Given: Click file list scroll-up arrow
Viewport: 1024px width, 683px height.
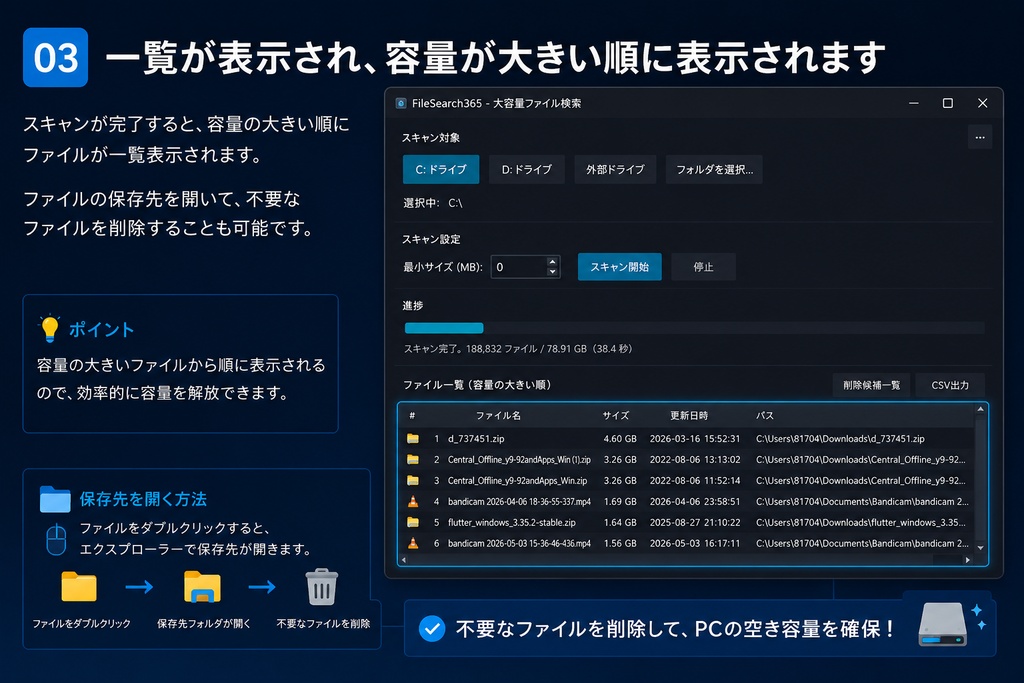Looking at the screenshot, I should tap(980, 409).
